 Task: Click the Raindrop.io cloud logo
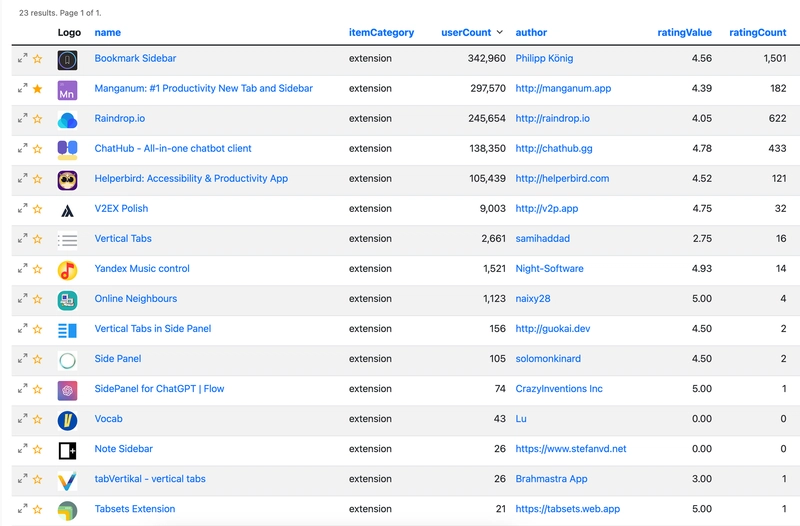[67, 120]
